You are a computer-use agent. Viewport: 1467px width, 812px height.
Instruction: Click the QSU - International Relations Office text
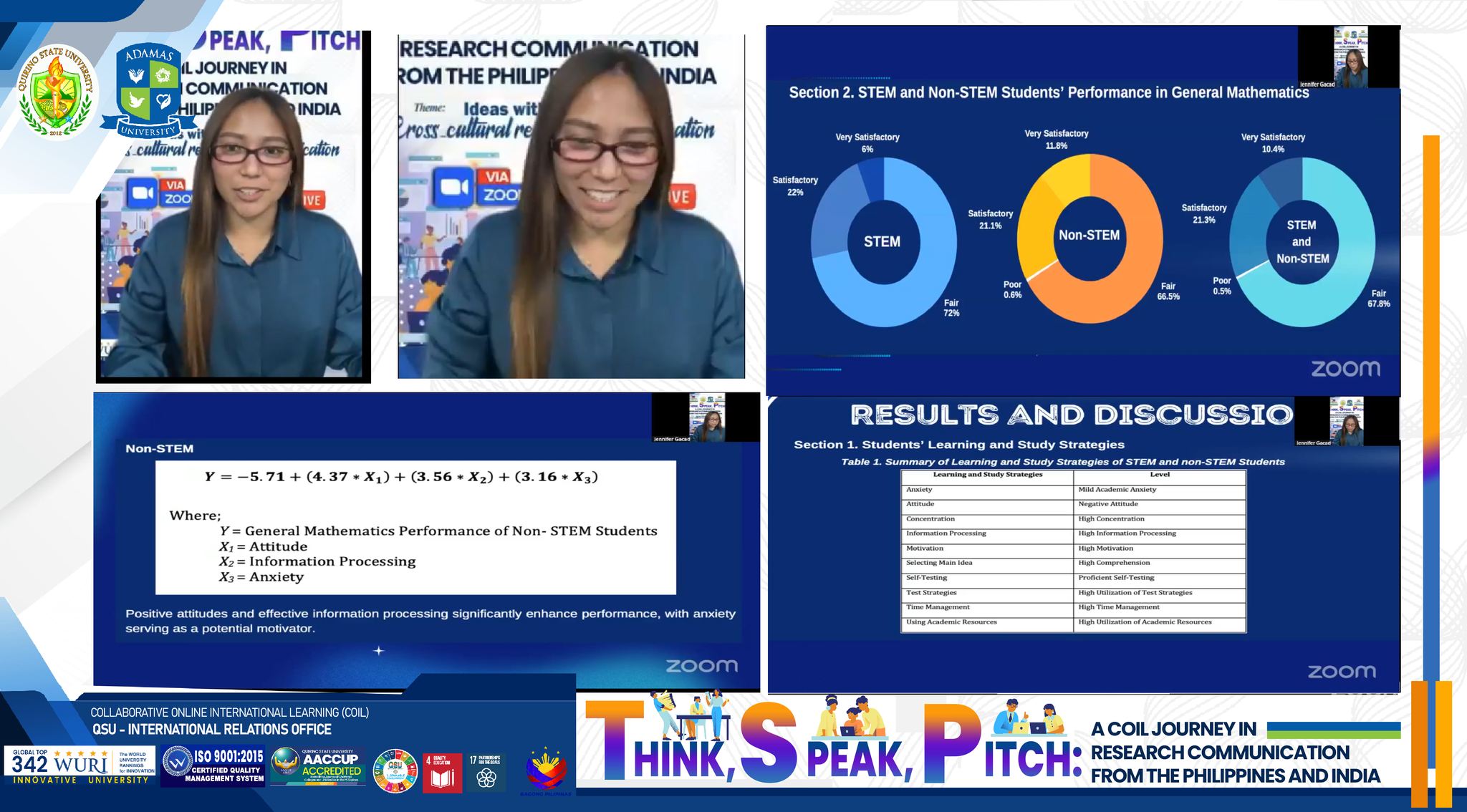click(x=211, y=729)
